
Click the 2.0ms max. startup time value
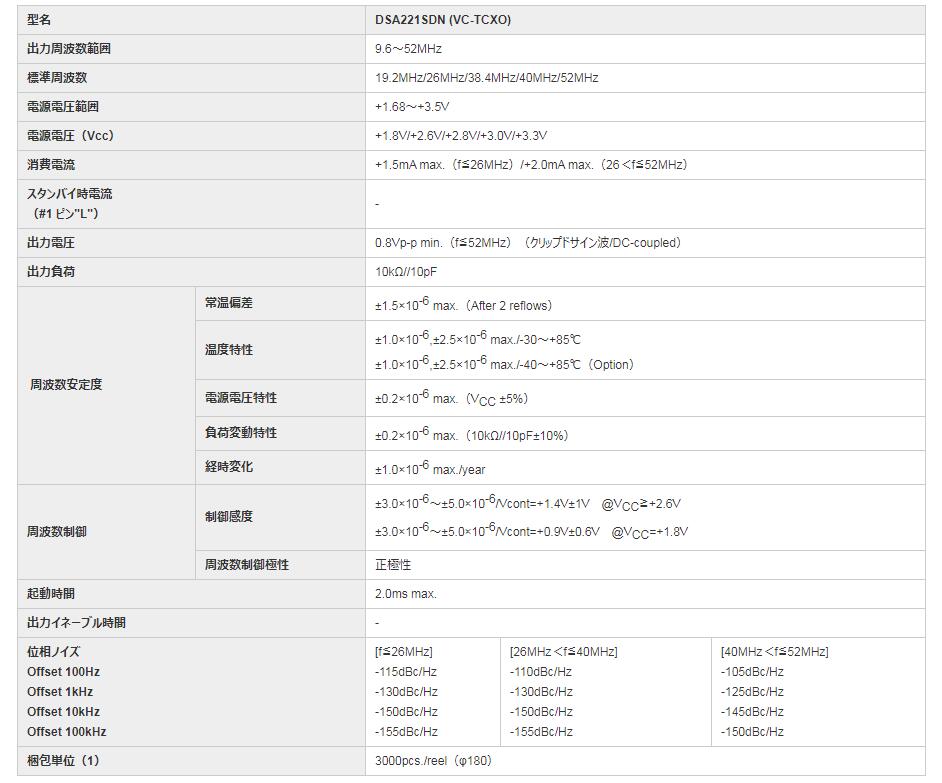coord(406,594)
